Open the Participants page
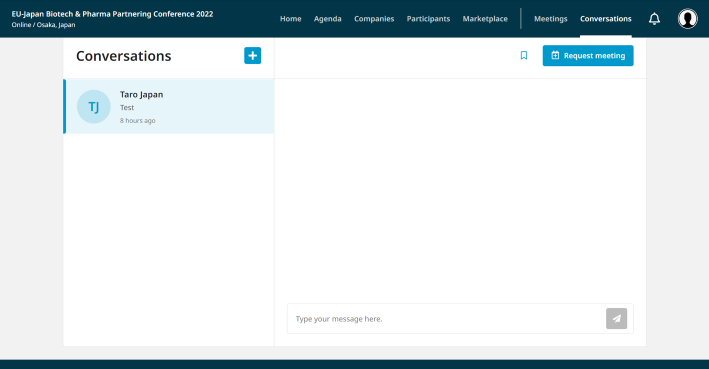The width and height of the screenshot is (709, 369). click(428, 19)
